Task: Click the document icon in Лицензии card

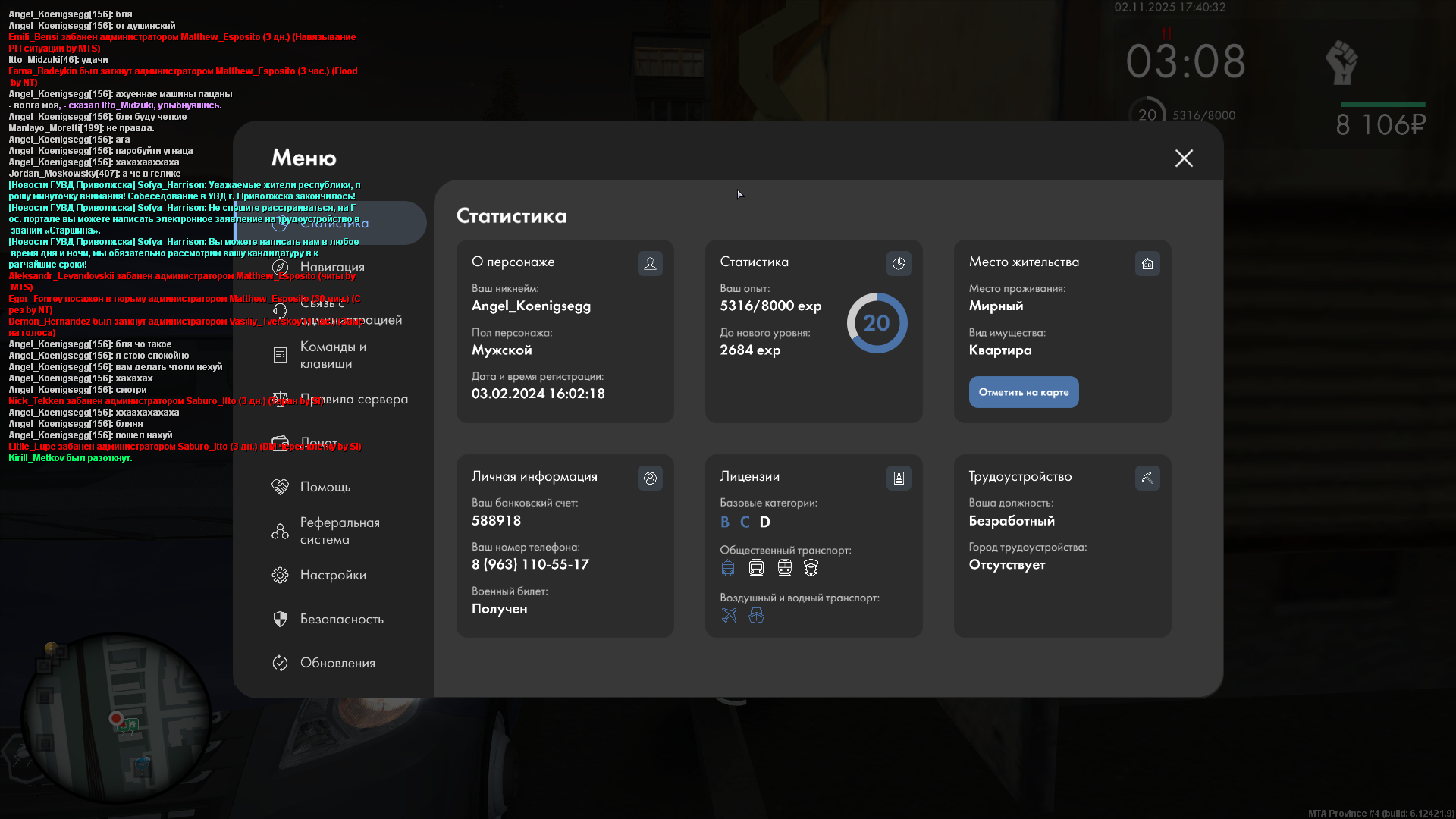Action: click(x=899, y=478)
